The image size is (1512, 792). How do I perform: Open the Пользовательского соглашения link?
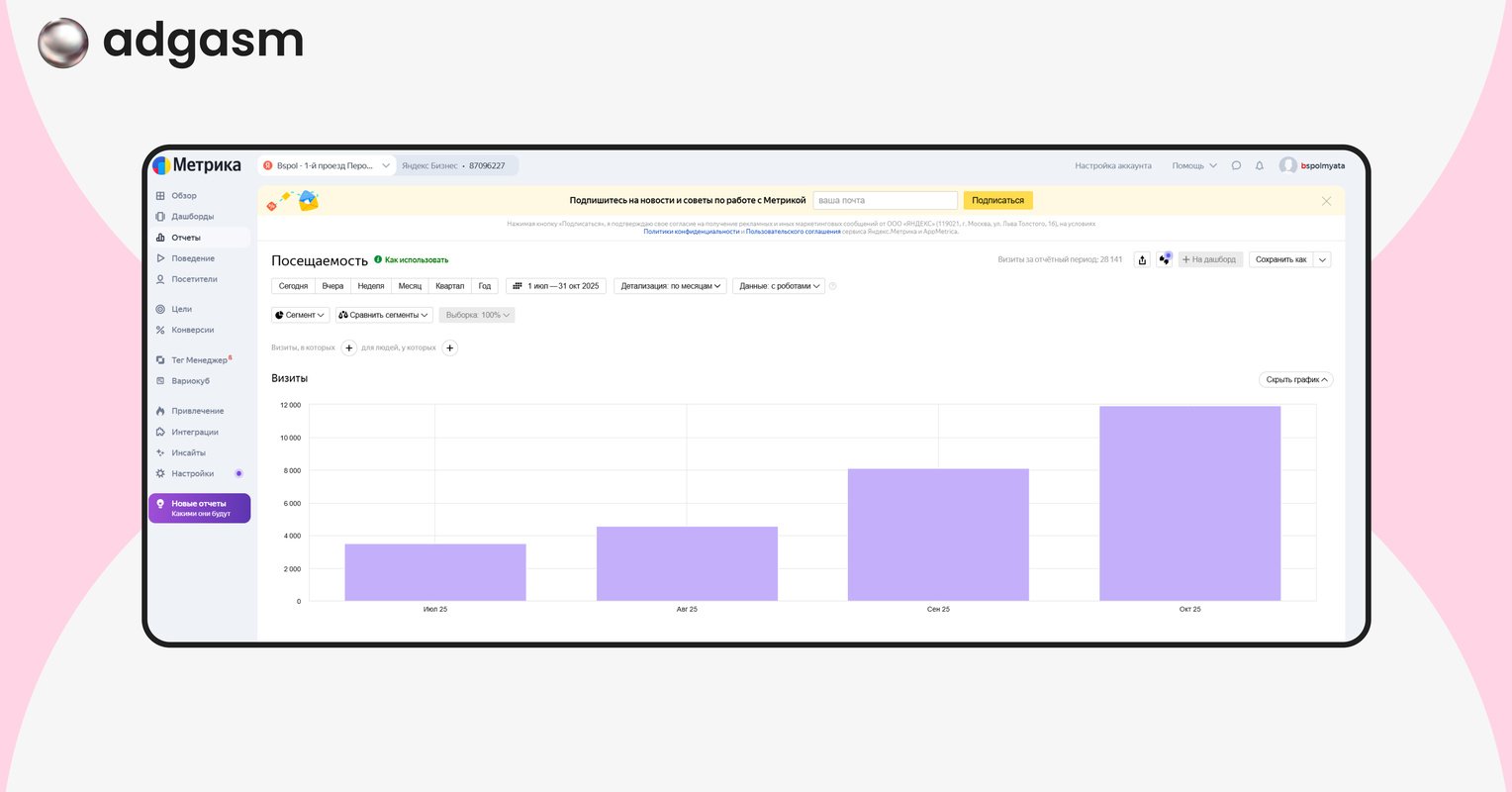(x=794, y=232)
